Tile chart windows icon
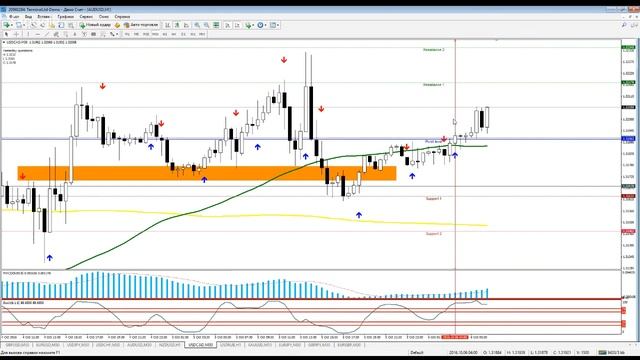Image resolution: width=640 pixels, height=360 pixels. pos(216,25)
